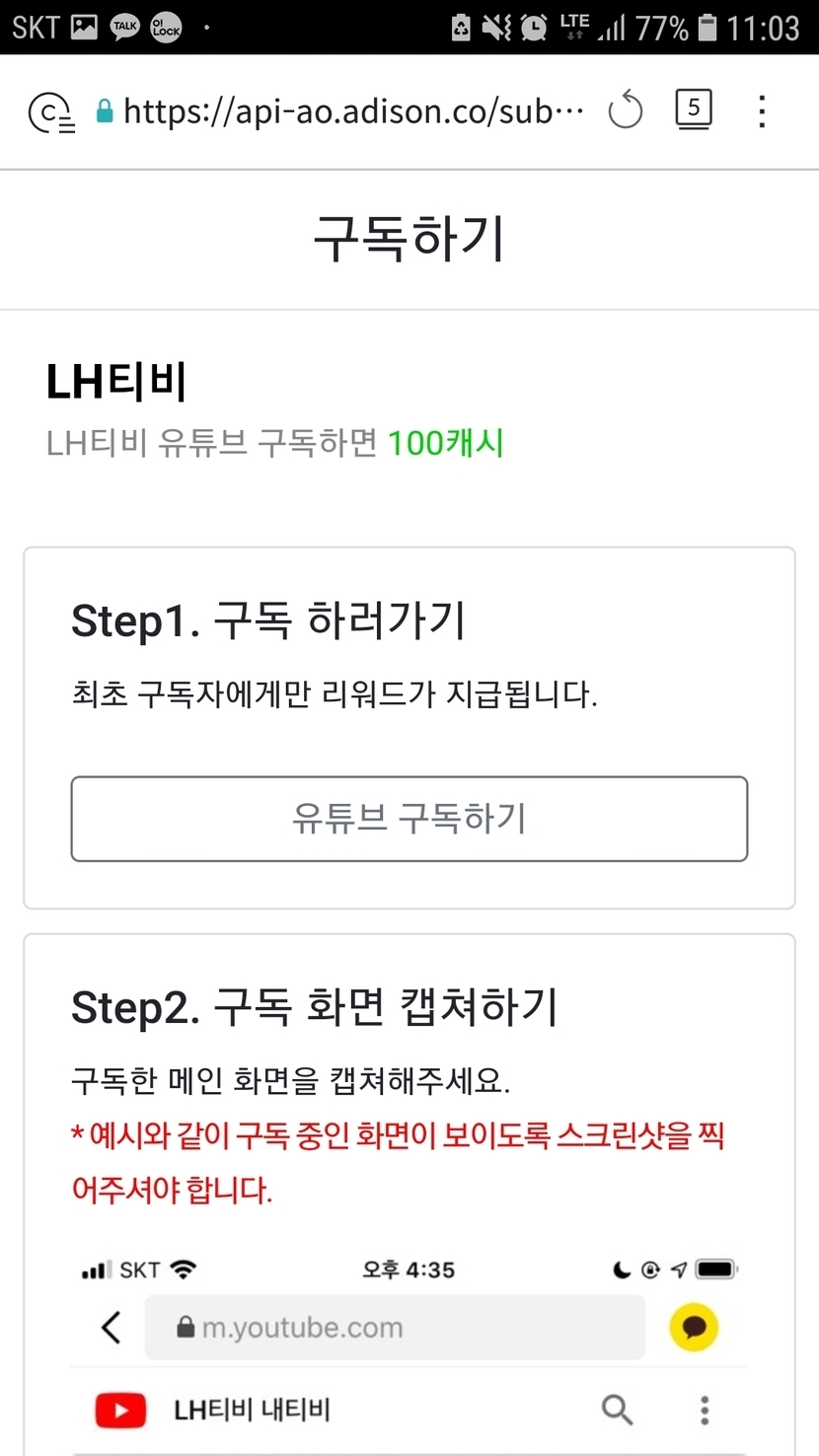Tap the green 100캐시 reward text
Viewport: 819px width, 1456px height.
[x=446, y=444]
